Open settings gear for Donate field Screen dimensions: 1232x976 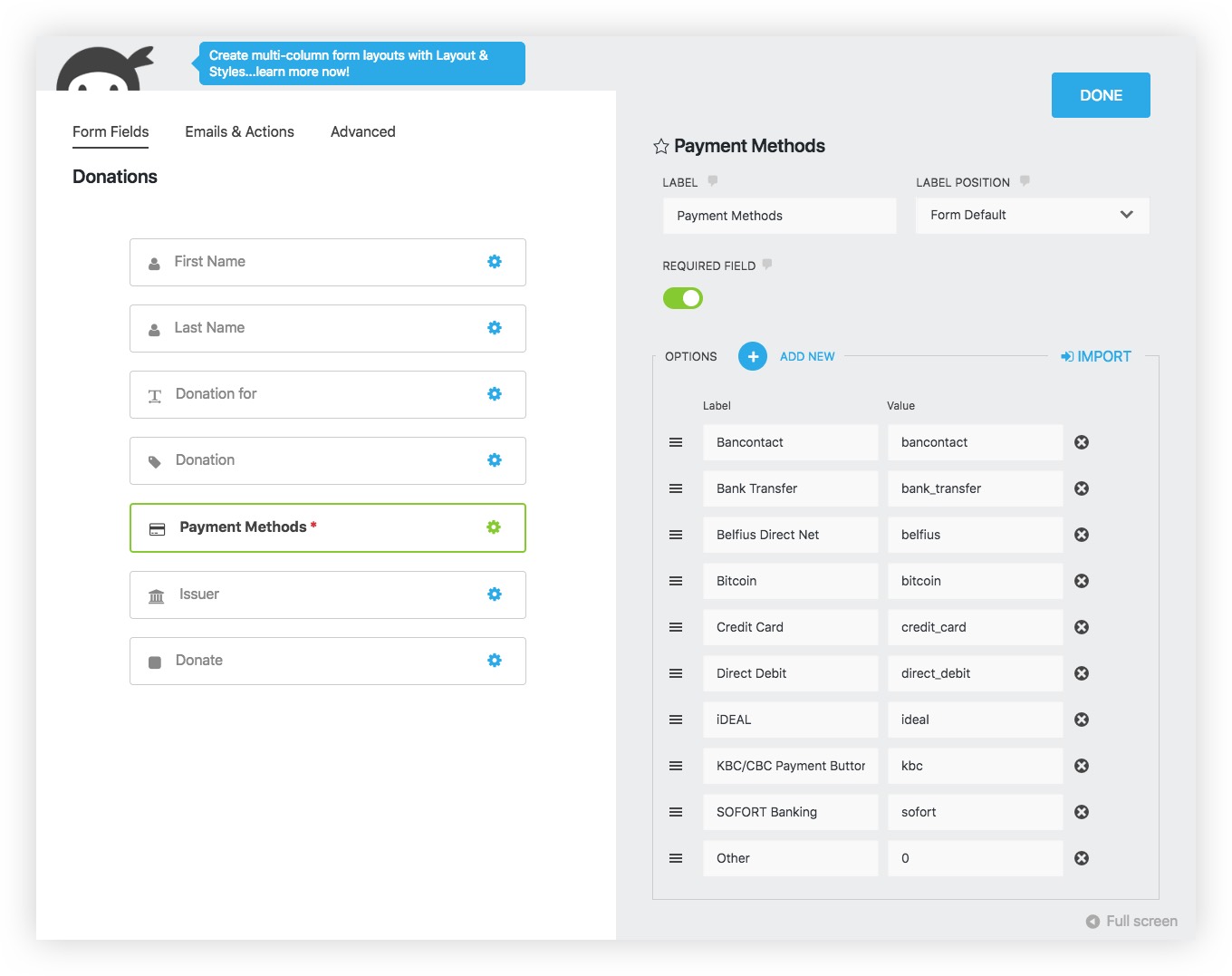pyautogui.click(x=495, y=660)
